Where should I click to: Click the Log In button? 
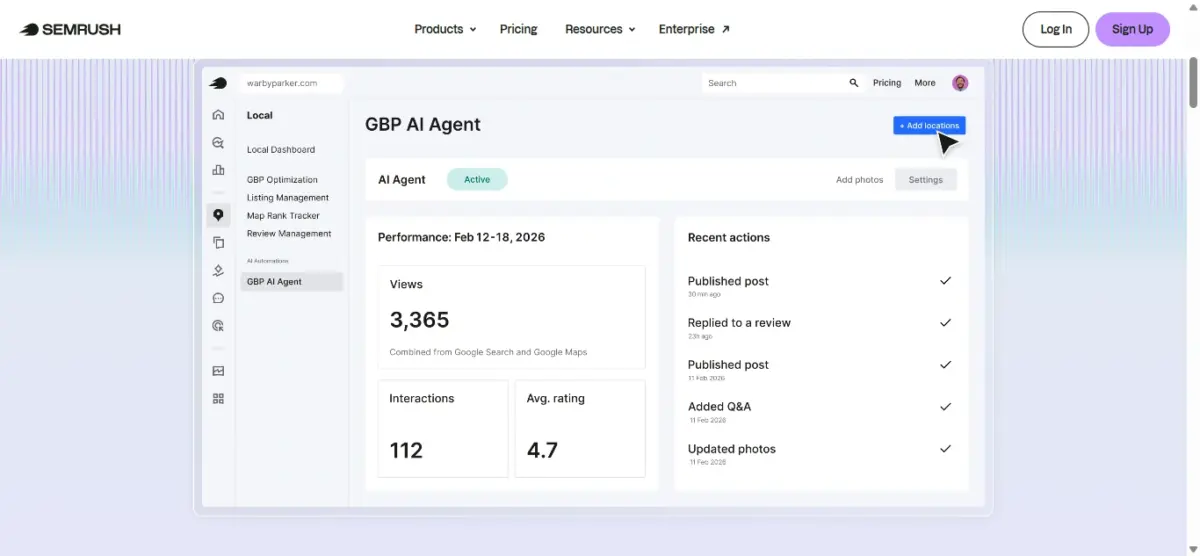point(1056,29)
